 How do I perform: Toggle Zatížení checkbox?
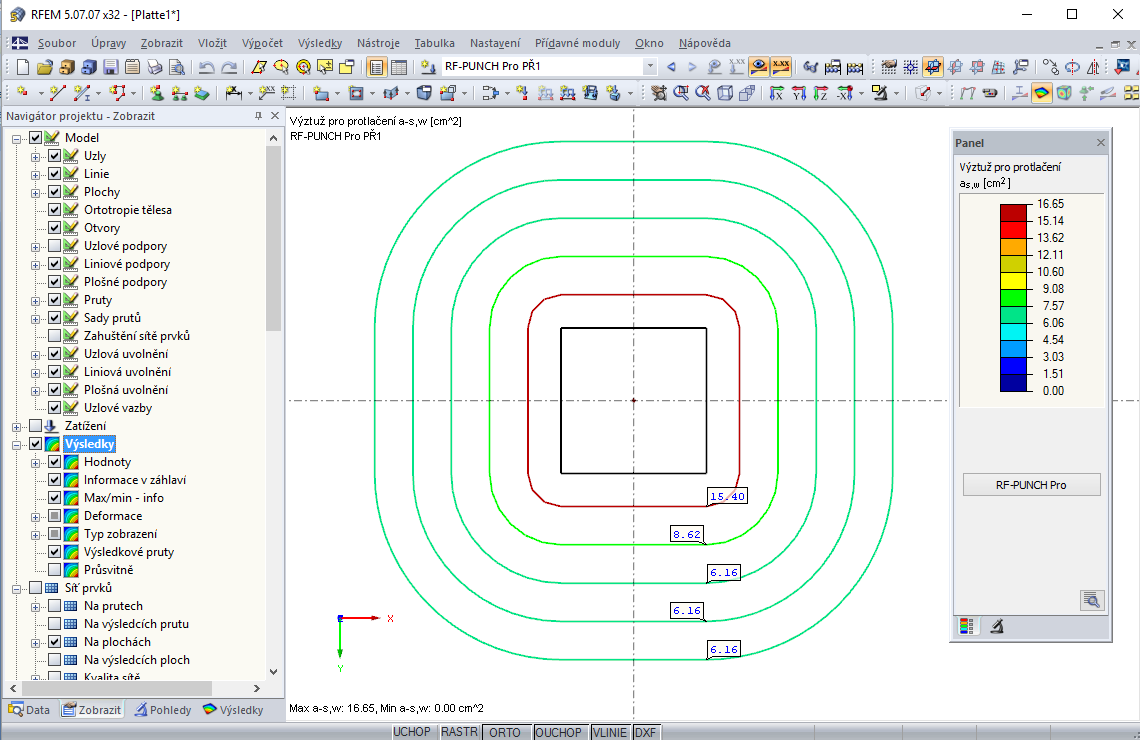point(36,426)
